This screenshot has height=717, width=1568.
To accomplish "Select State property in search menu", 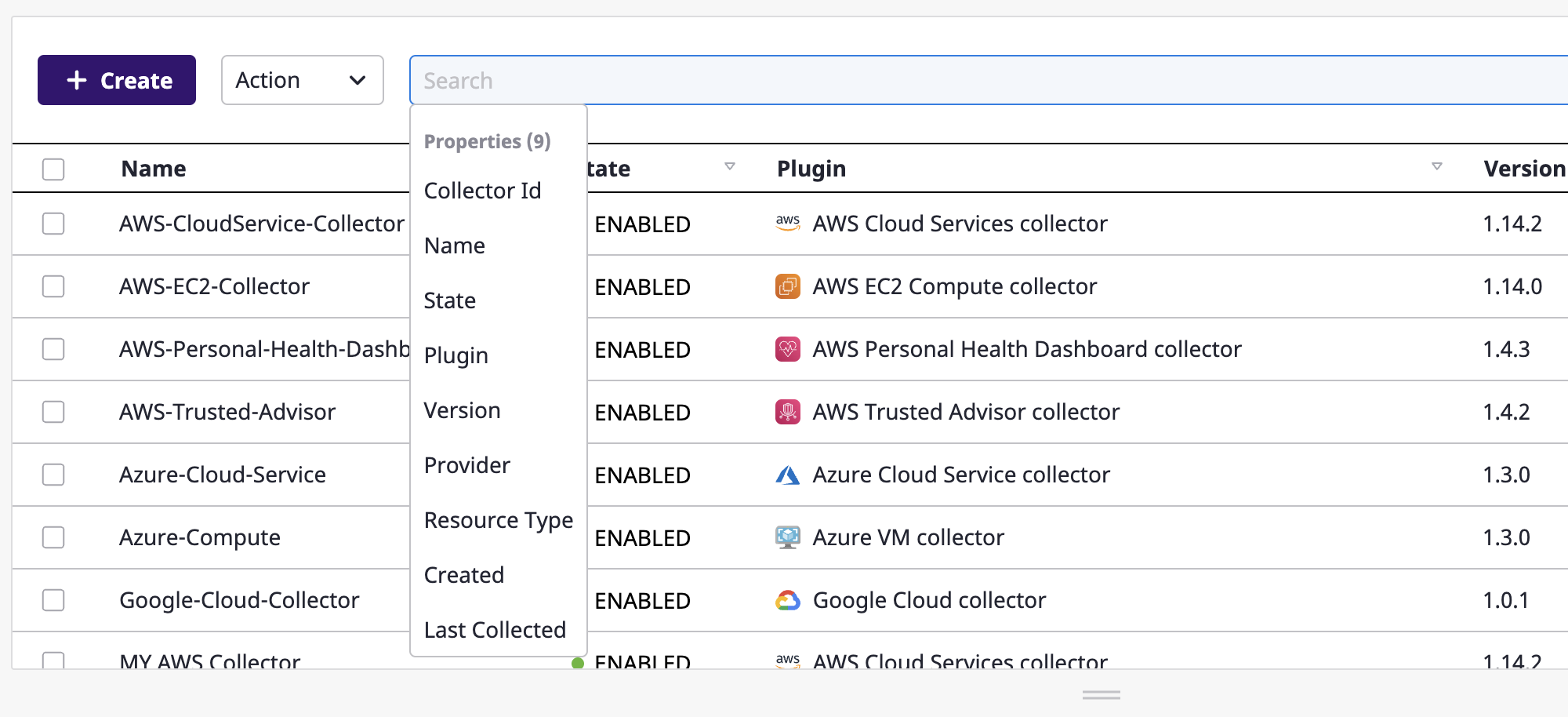I will tap(499, 300).
